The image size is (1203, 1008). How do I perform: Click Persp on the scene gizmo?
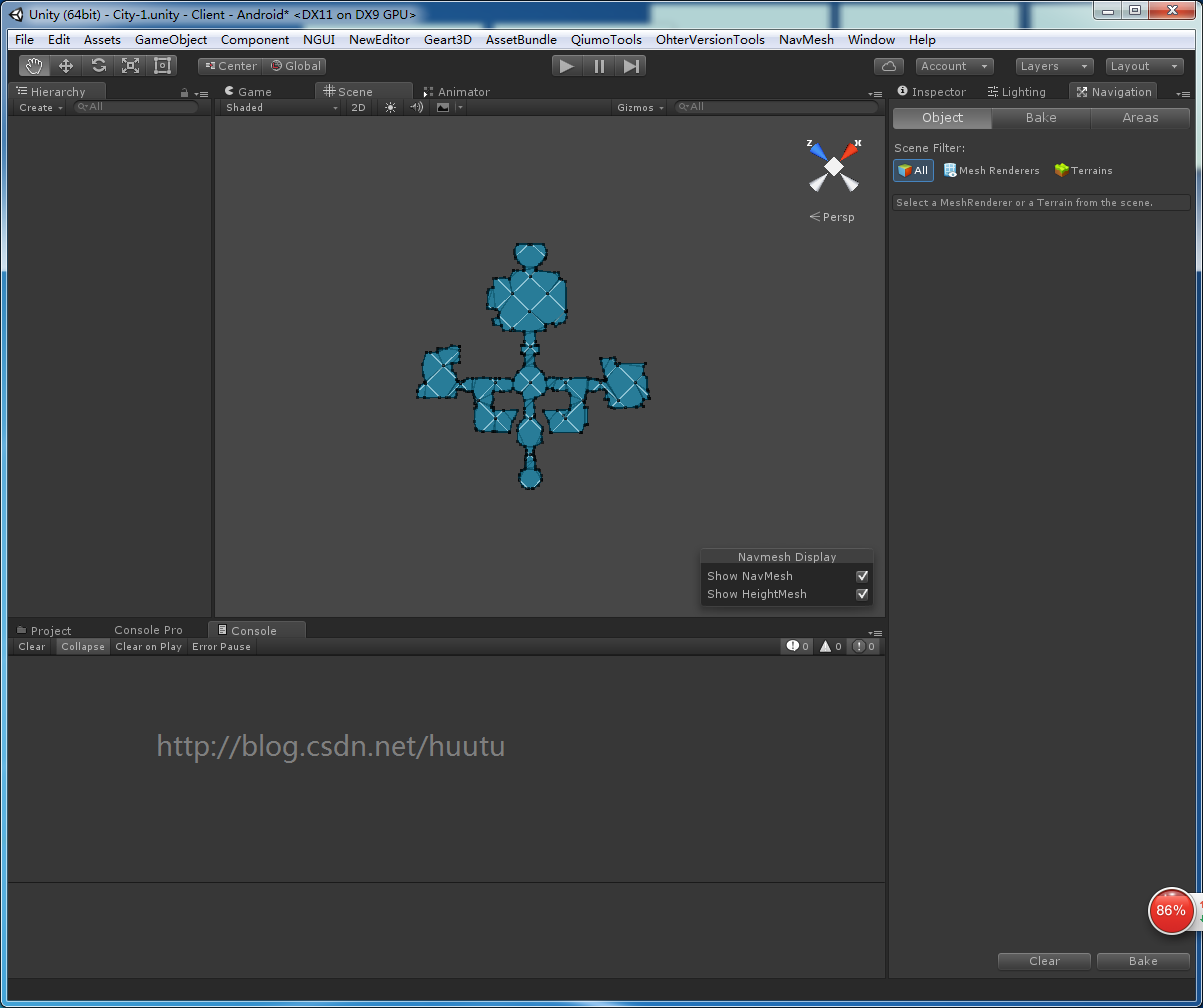pyautogui.click(x=838, y=217)
